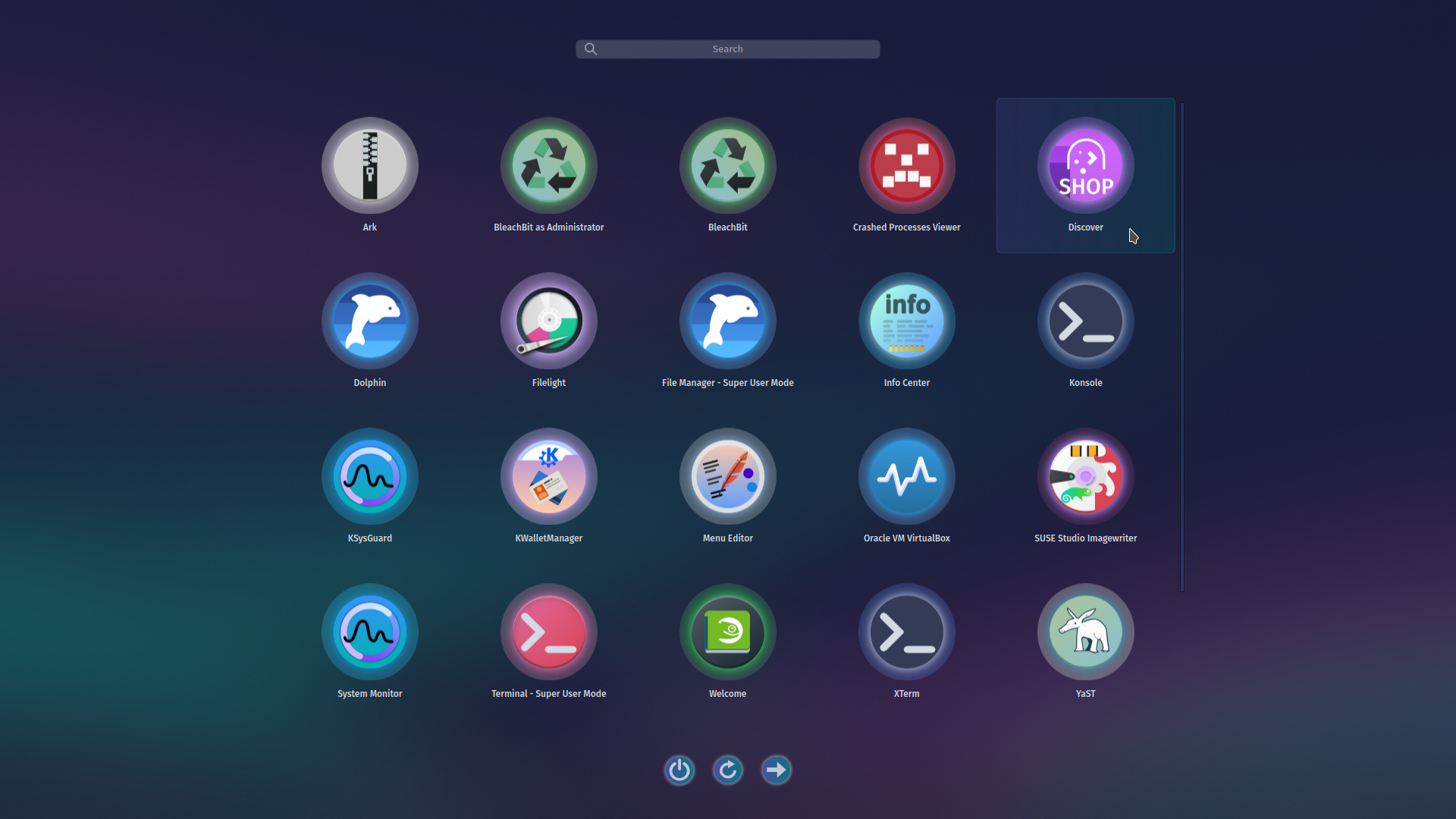Launch the Filelight disk usage viewer
This screenshot has height=819, width=1456.
549,322
